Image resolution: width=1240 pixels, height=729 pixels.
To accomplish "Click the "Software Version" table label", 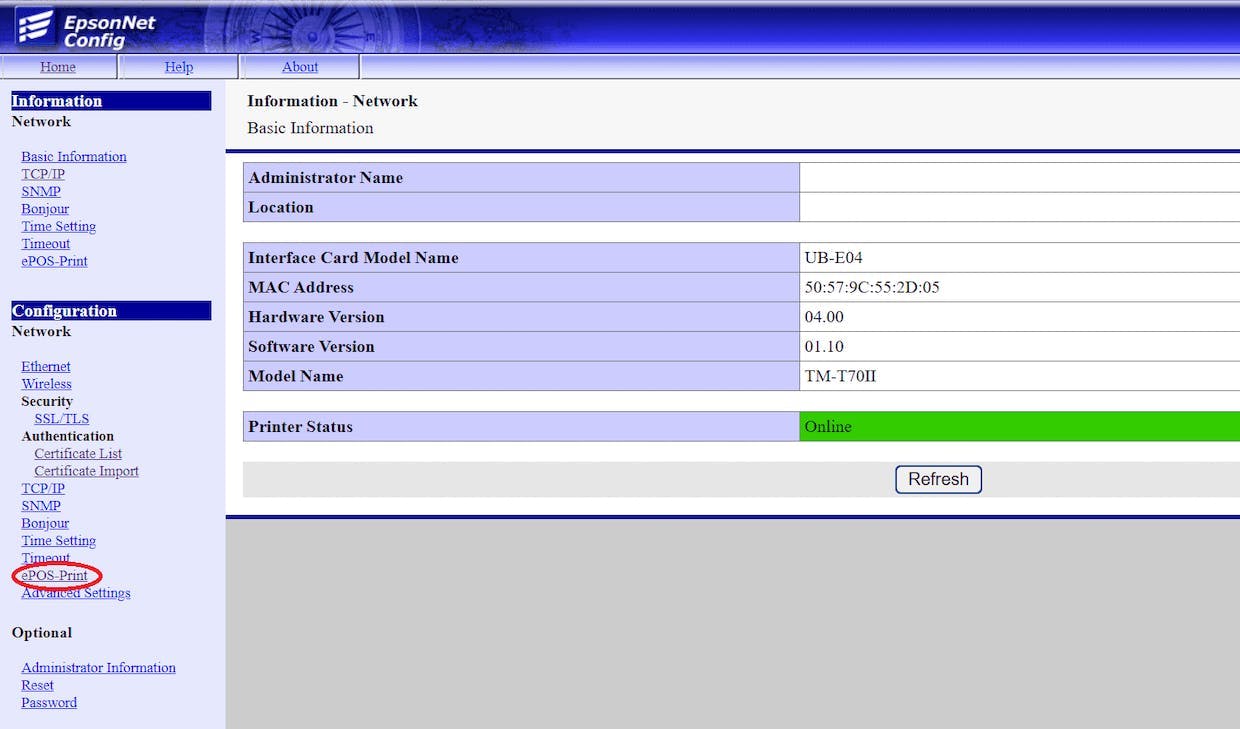I will click(311, 347).
